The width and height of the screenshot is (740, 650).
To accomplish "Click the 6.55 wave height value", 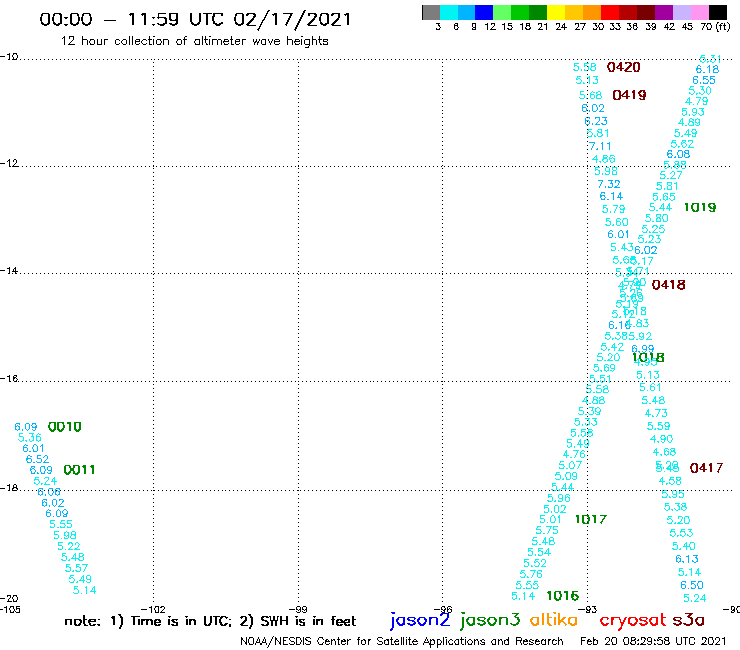I will click(x=704, y=80).
